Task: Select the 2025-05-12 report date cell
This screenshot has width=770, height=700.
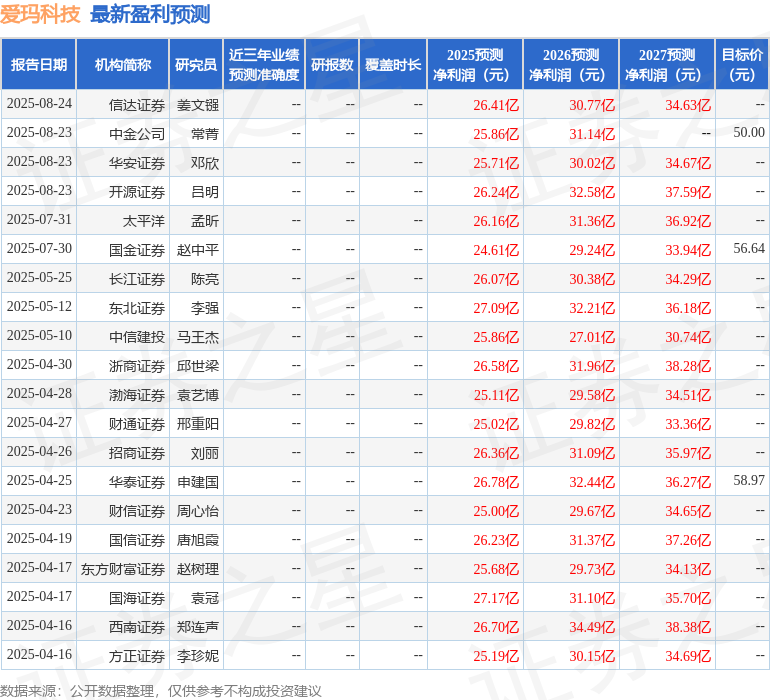Action: tap(39, 307)
